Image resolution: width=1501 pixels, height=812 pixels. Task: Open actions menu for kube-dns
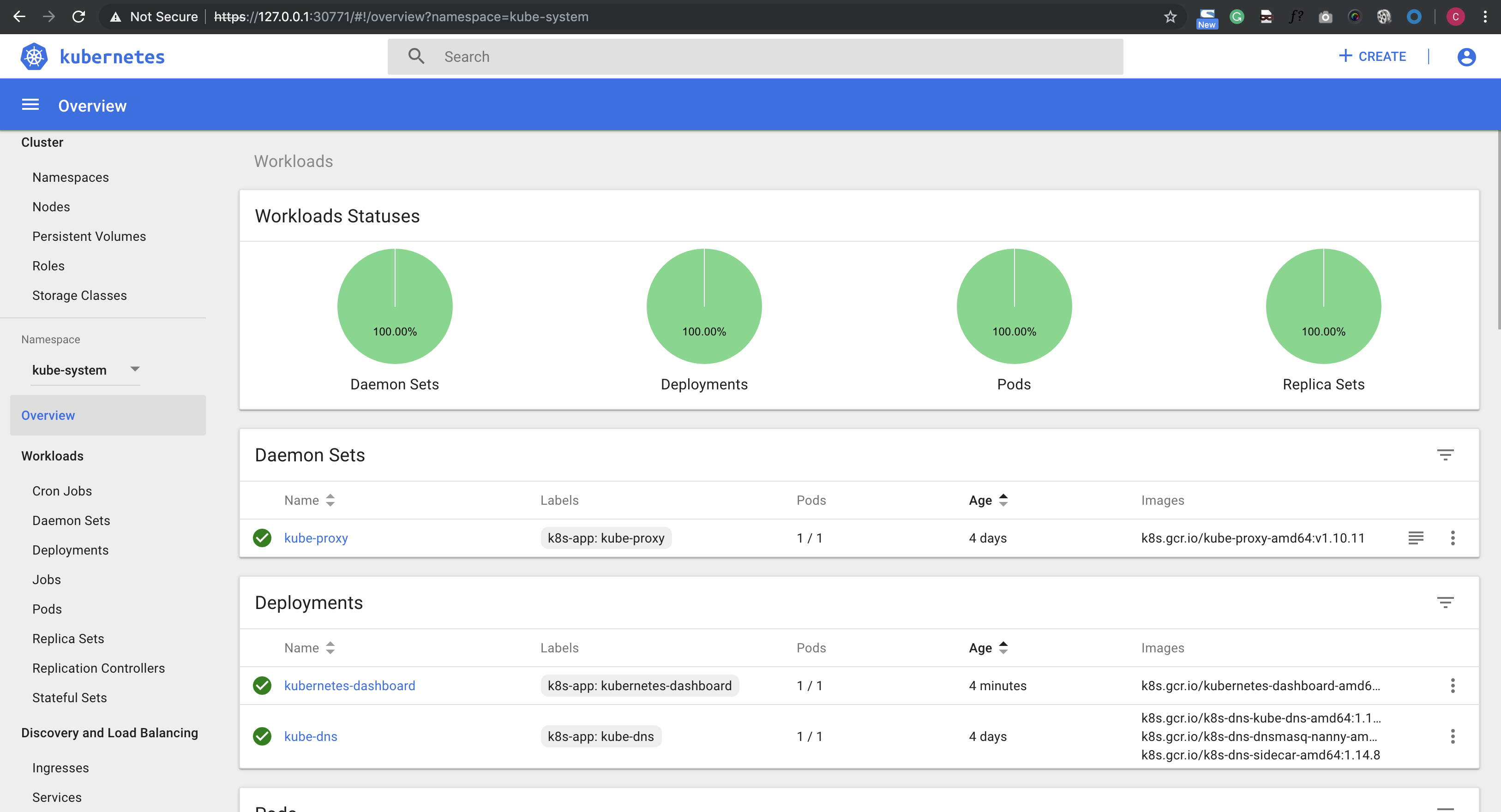(1453, 736)
